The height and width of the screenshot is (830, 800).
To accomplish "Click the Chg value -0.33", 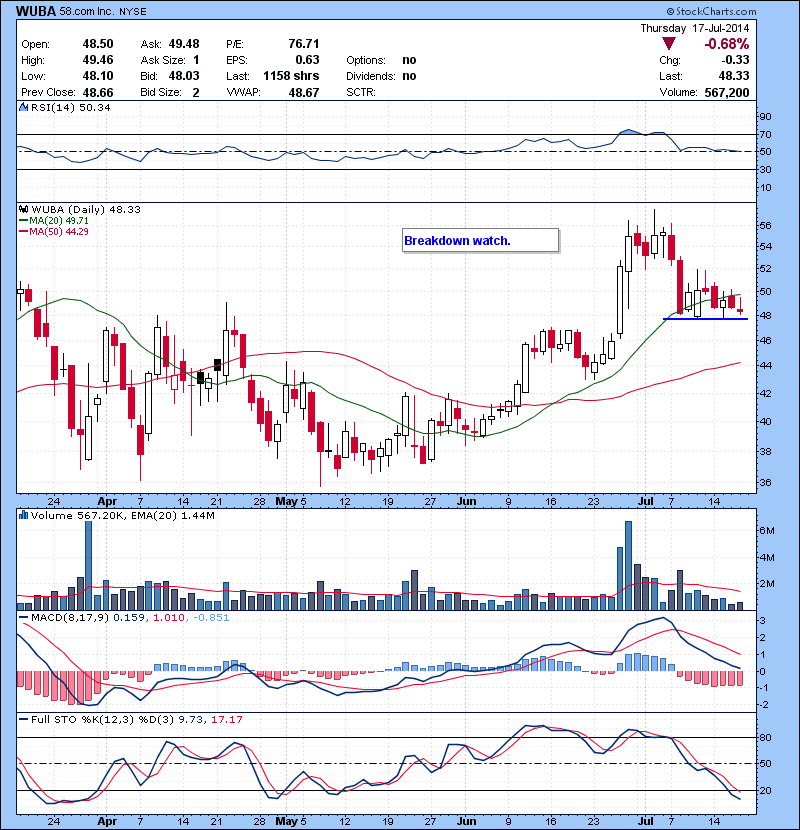I will (x=735, y=60).
